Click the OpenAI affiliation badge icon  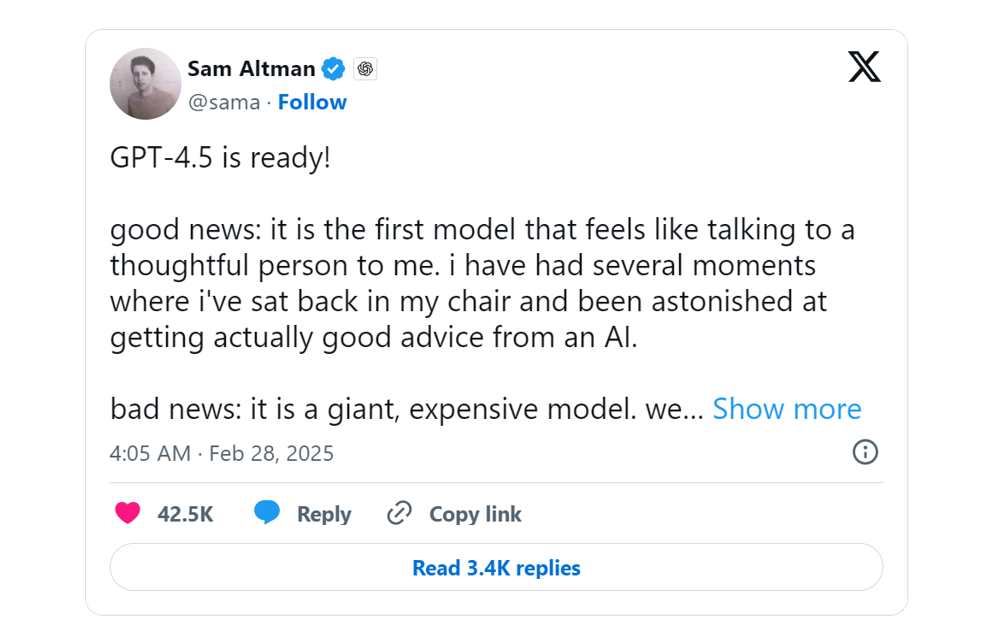point(365,69)
